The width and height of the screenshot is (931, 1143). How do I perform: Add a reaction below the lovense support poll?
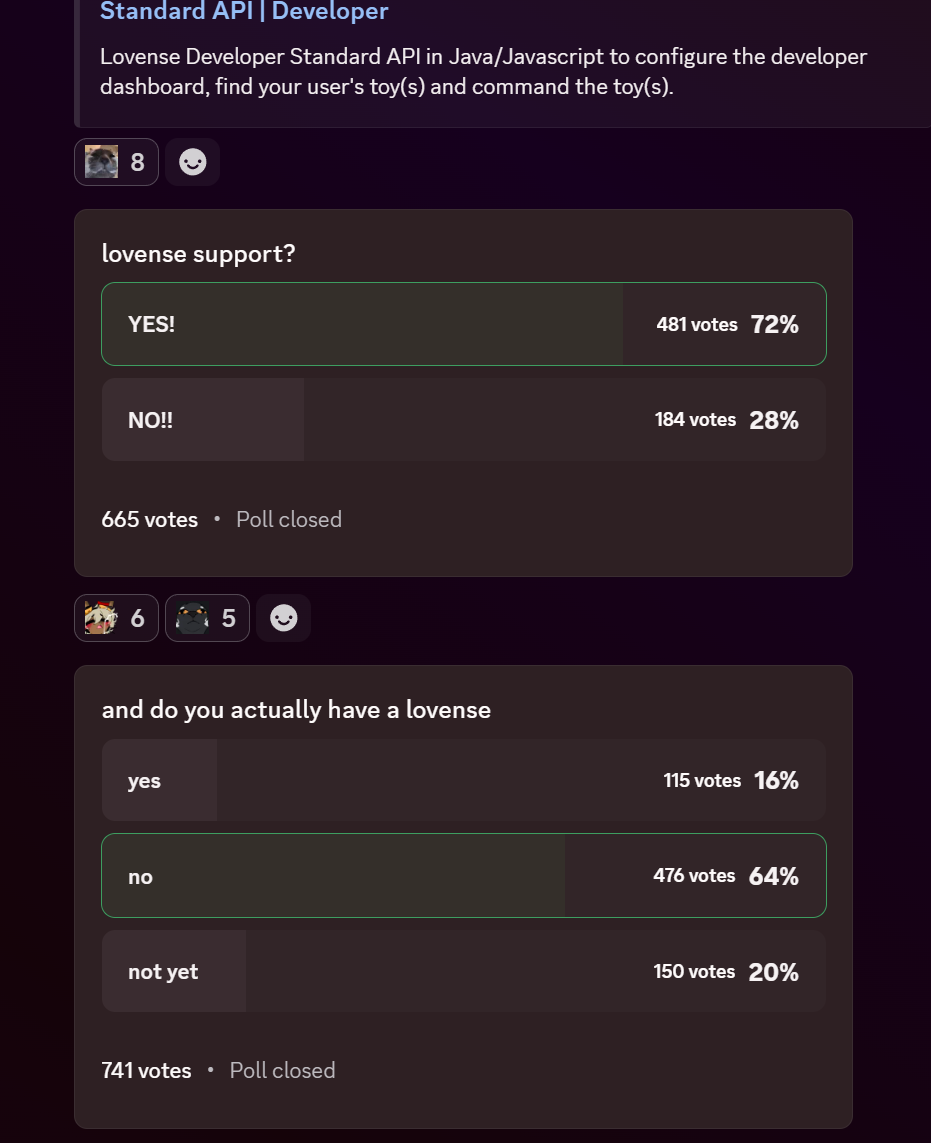284,618
